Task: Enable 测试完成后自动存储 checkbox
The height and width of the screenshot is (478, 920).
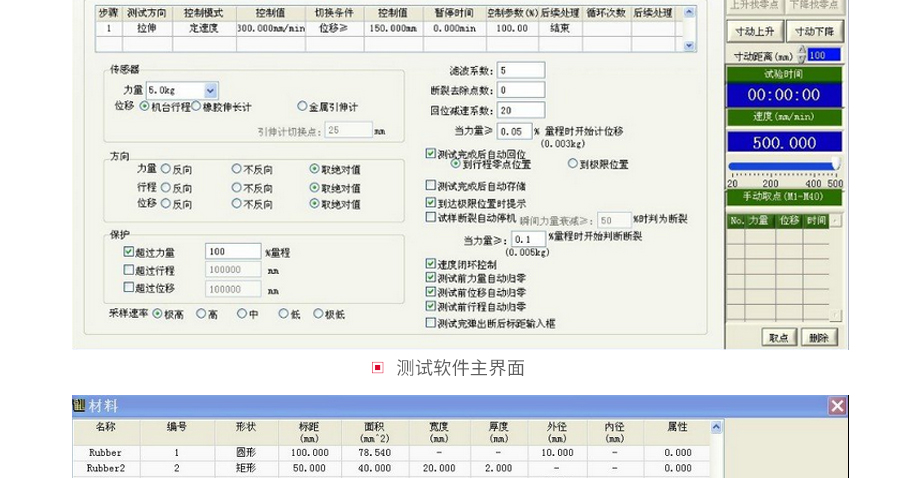Action: click(431, 186)
